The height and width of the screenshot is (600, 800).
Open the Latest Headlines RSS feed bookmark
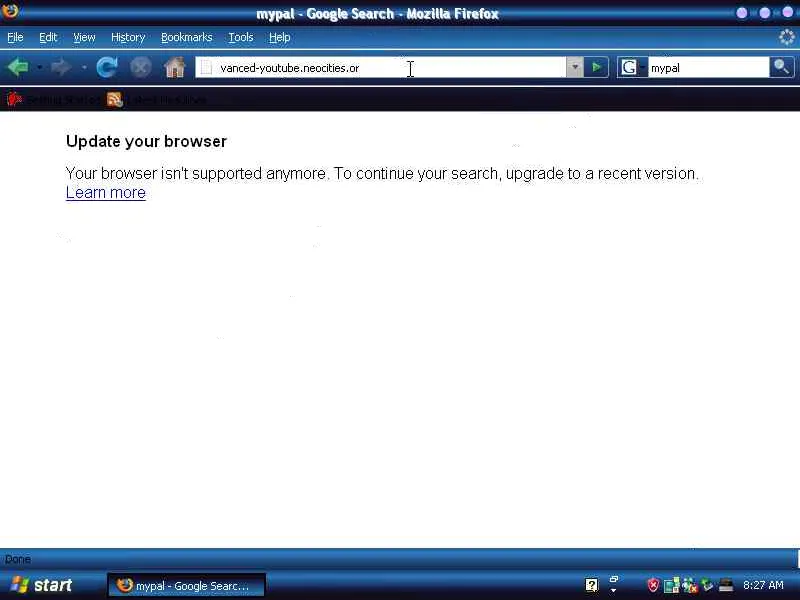[157, 99]
